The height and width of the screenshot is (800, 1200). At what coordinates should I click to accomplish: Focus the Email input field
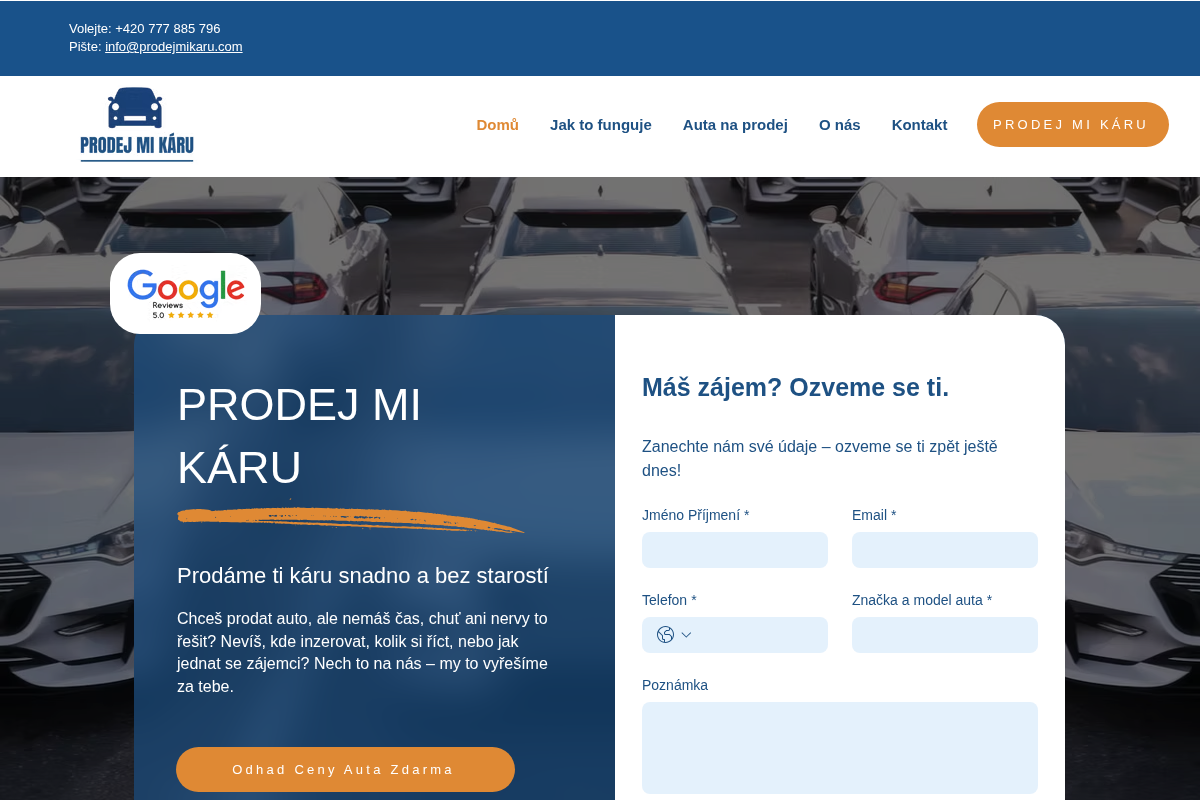pyautogui.click(x=945, y=550)
